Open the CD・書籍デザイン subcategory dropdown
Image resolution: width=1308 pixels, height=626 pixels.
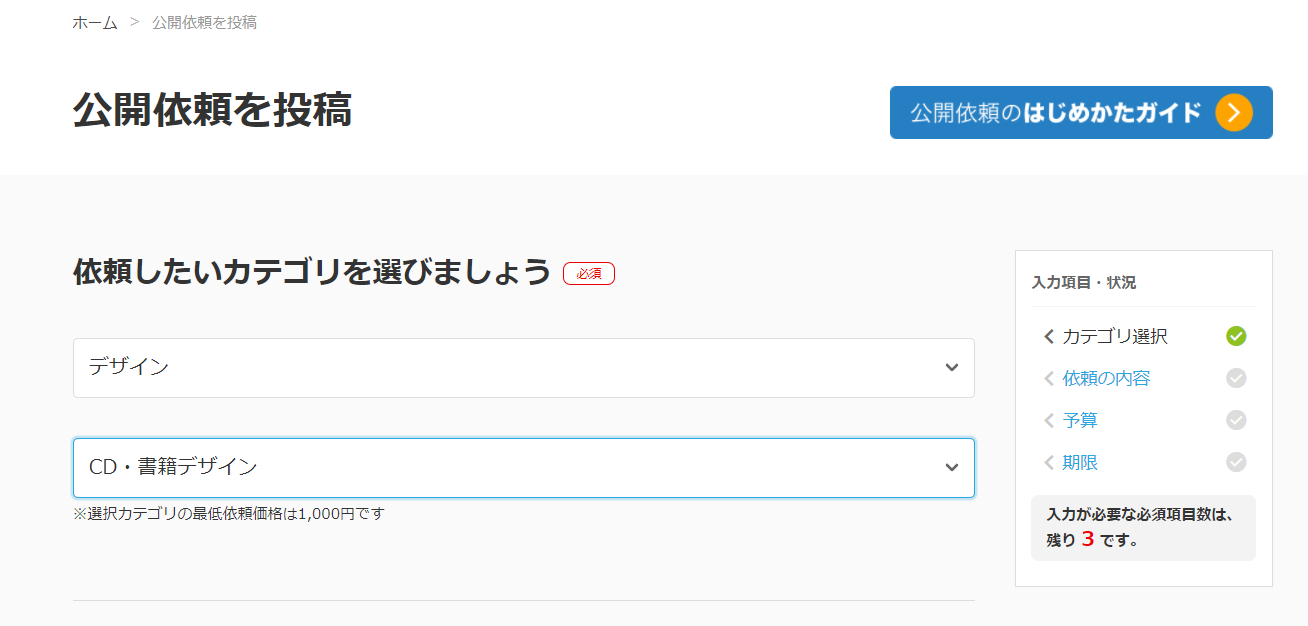(x=524, y=468)
